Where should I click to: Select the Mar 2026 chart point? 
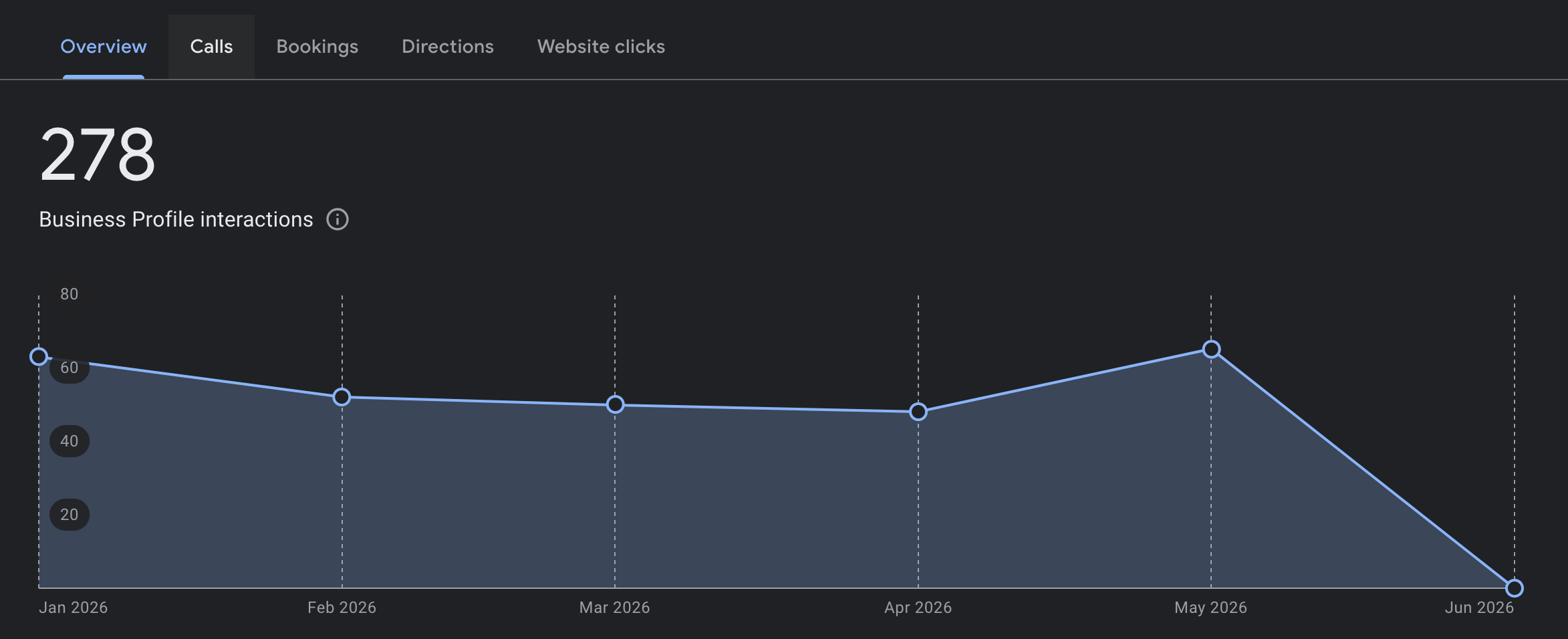point(615,404)
